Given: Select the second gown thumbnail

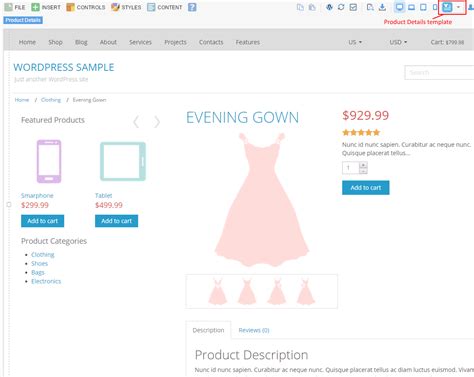Looking at the screenshot, I should pyautogui.click(x=247, y=292).
